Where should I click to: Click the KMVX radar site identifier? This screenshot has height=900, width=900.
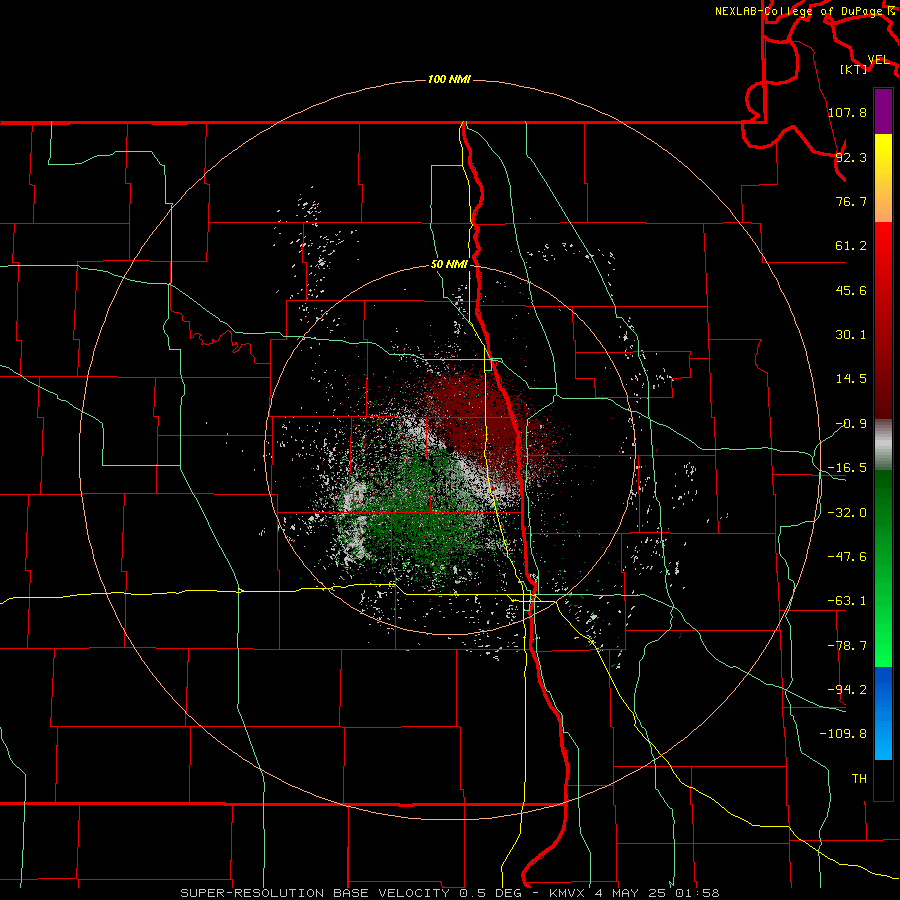(568, 893)
